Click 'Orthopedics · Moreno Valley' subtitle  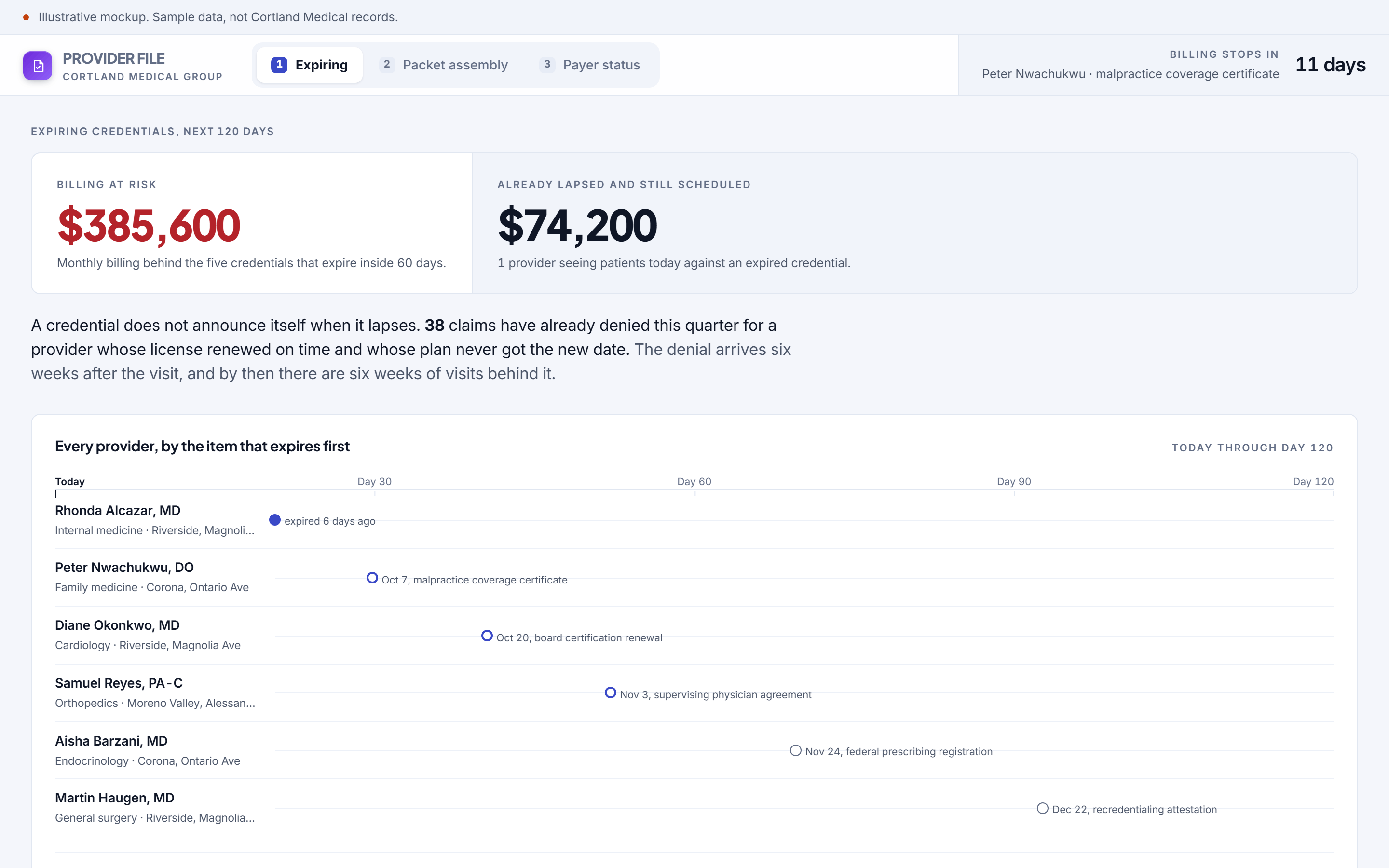(155, 703)
